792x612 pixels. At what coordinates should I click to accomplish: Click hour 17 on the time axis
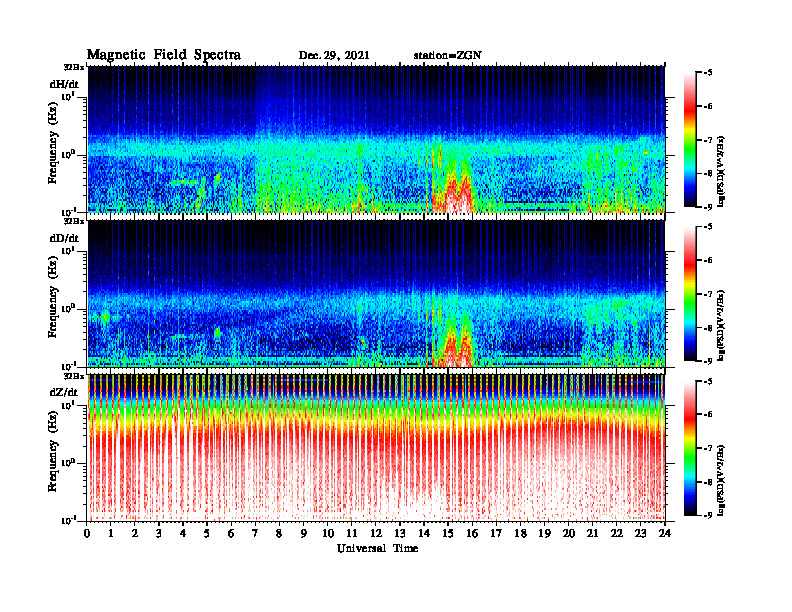(x=496, y=534)
